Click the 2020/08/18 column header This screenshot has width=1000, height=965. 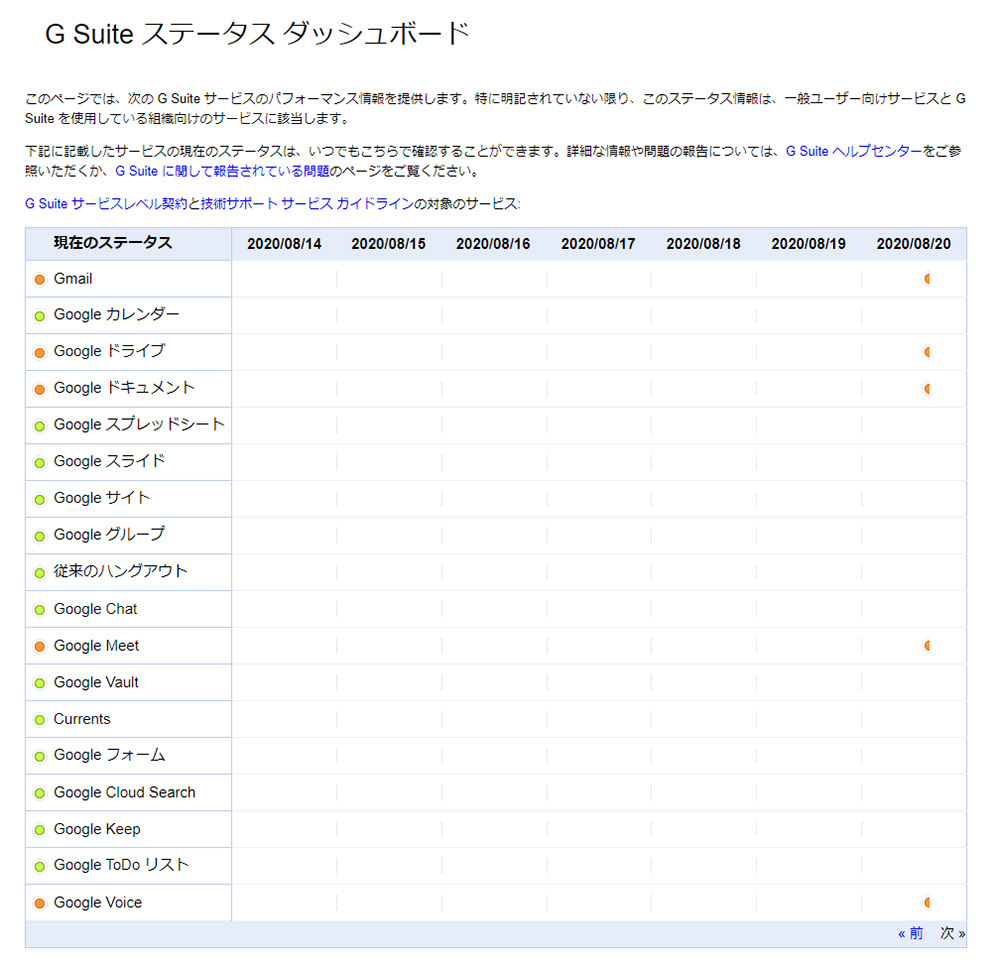click(703, 244)
